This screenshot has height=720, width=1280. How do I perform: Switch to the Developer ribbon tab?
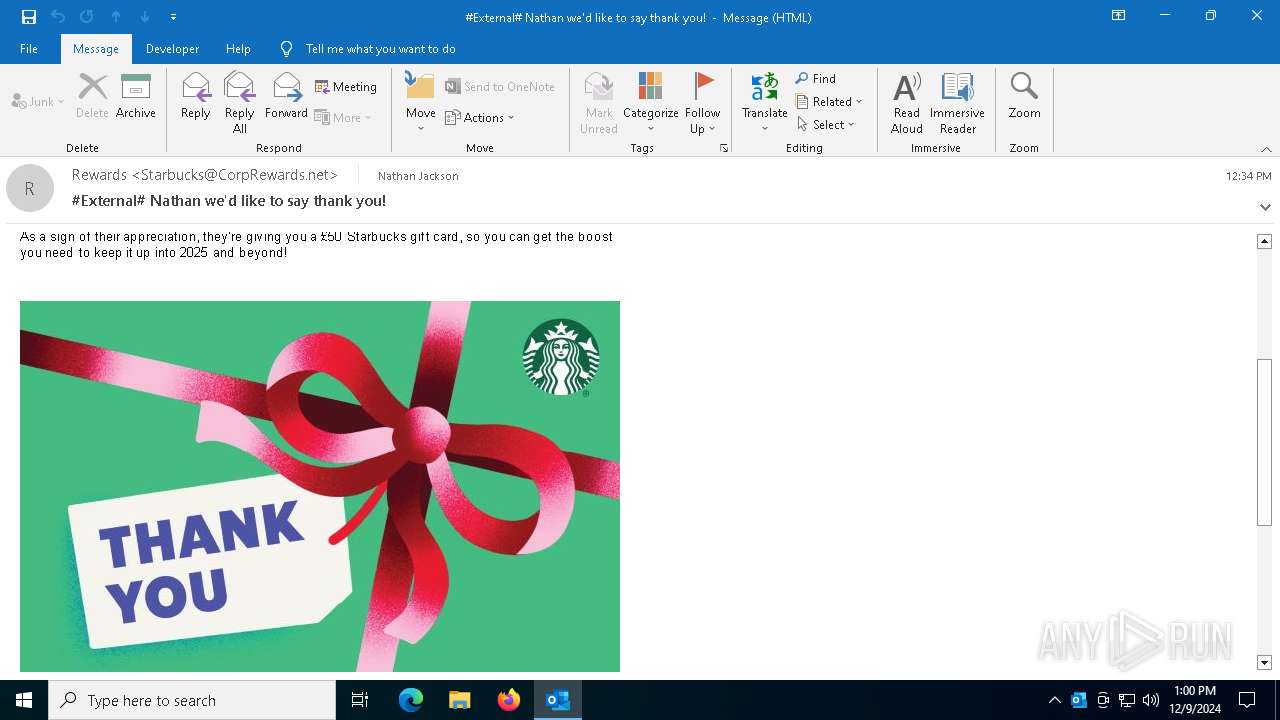tap(172, 49)
